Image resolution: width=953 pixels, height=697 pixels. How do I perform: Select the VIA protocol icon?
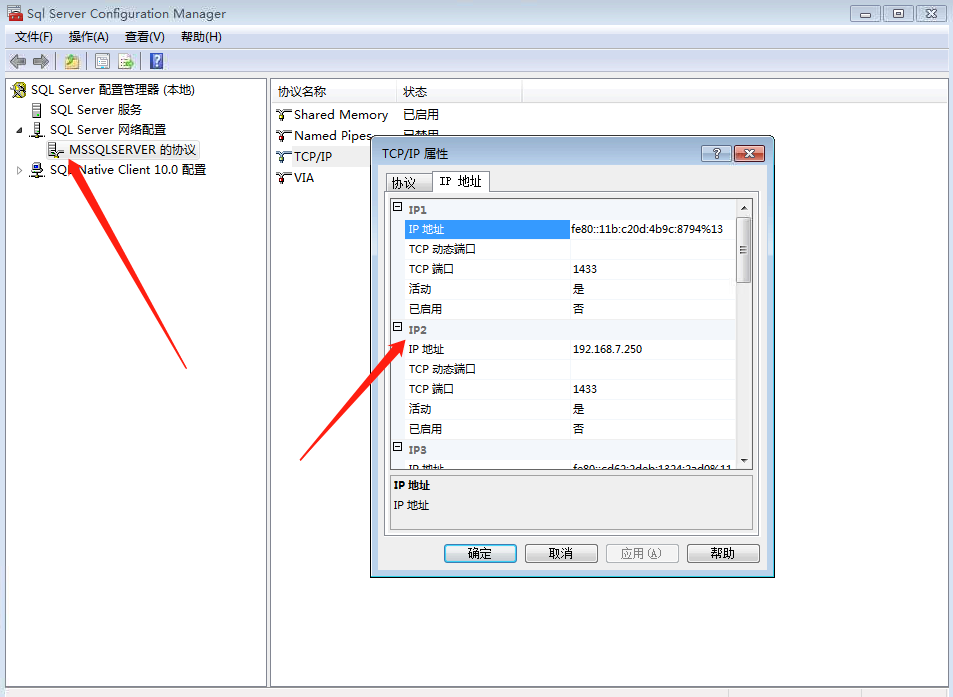[x=283, y=177]
